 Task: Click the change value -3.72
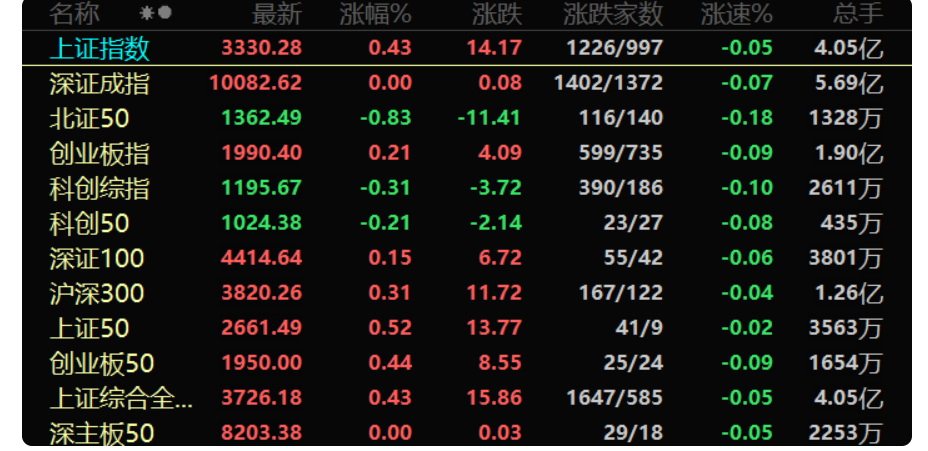point(496,187)
